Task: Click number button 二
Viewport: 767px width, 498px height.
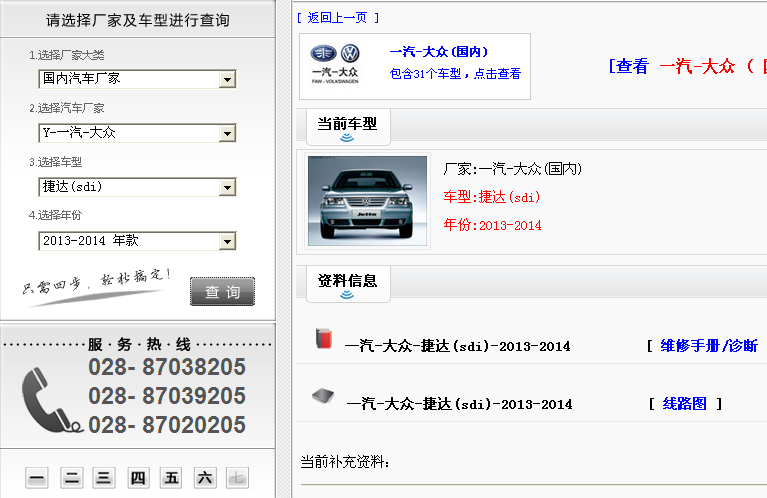Action: [71, 477]
